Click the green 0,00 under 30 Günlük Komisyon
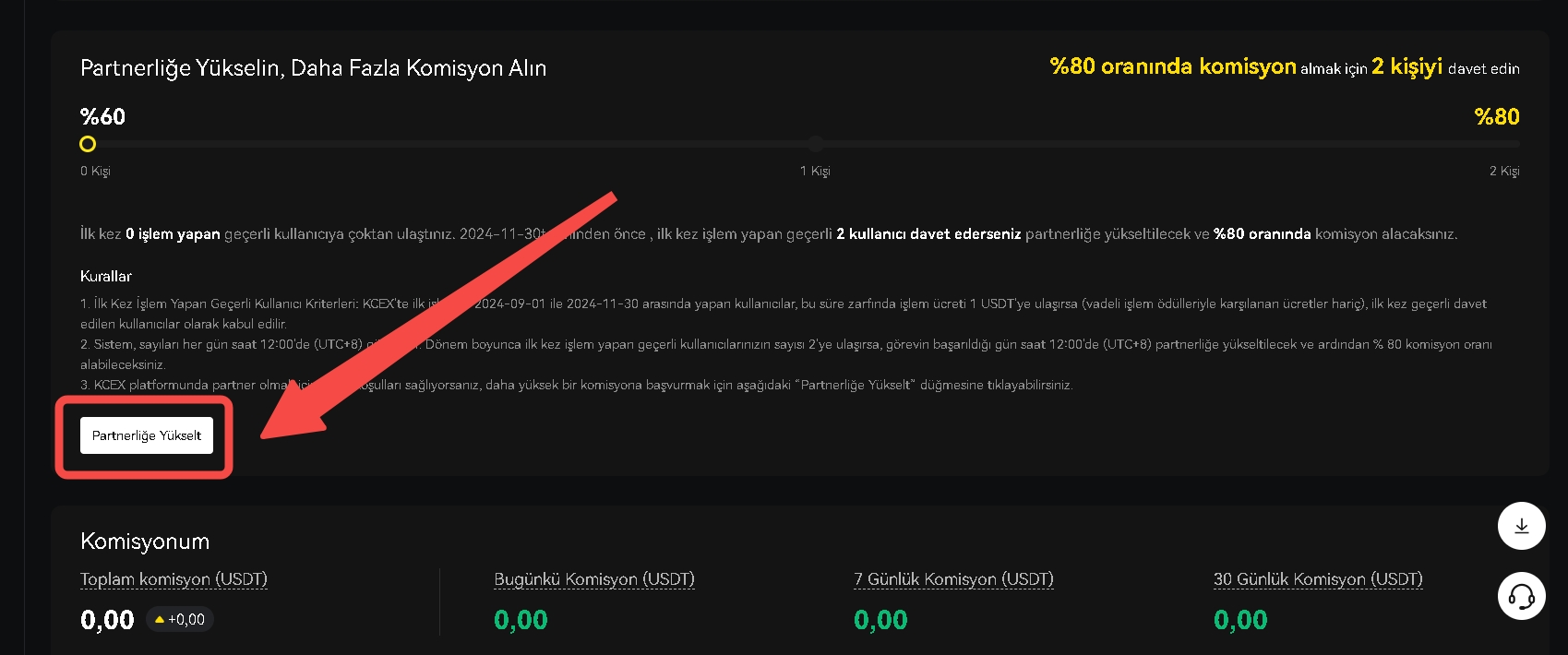This screenshot has height=655, width=1568. pos(1240,620)
